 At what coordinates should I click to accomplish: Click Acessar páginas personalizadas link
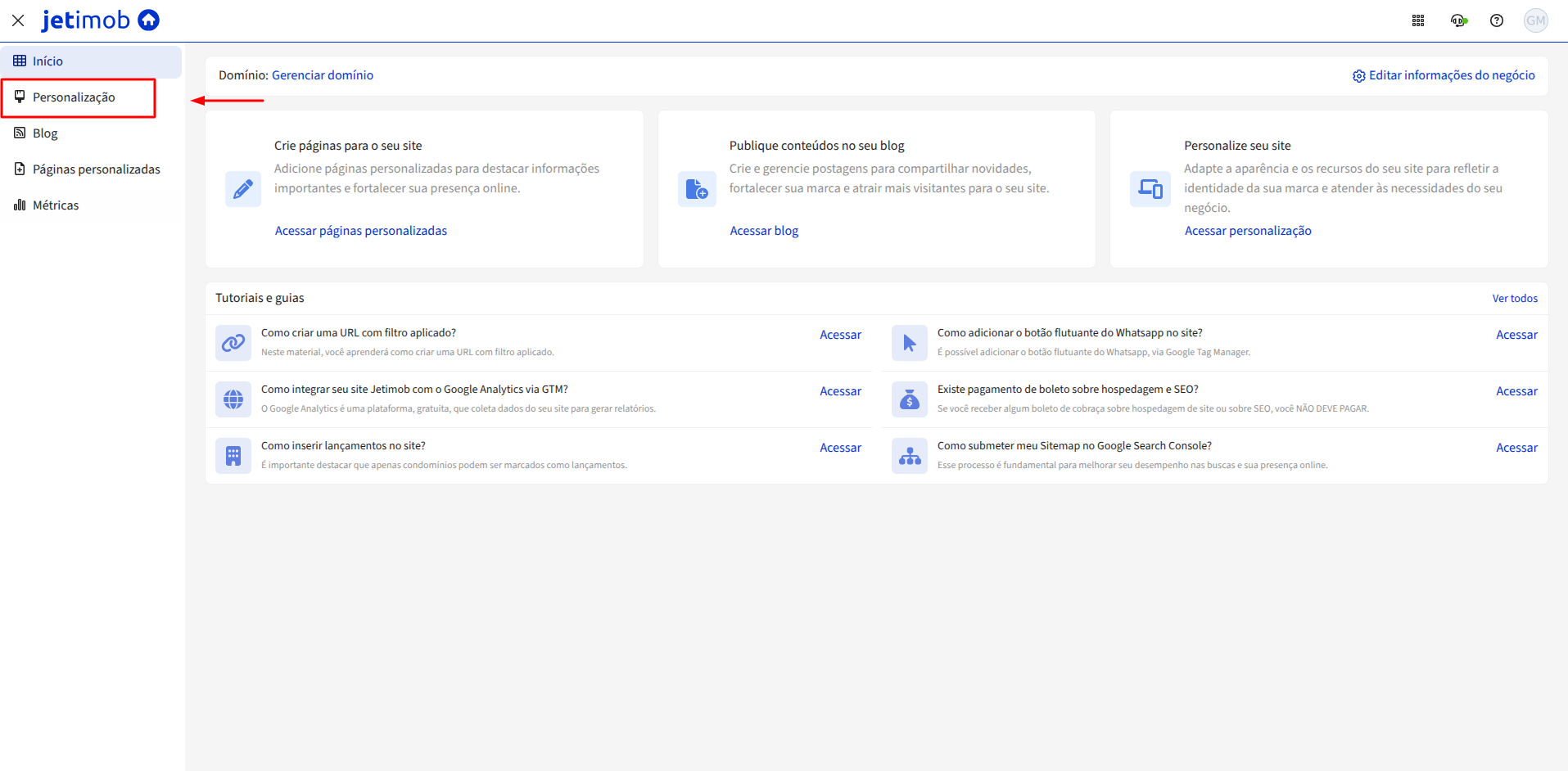(x=361, y=231)
